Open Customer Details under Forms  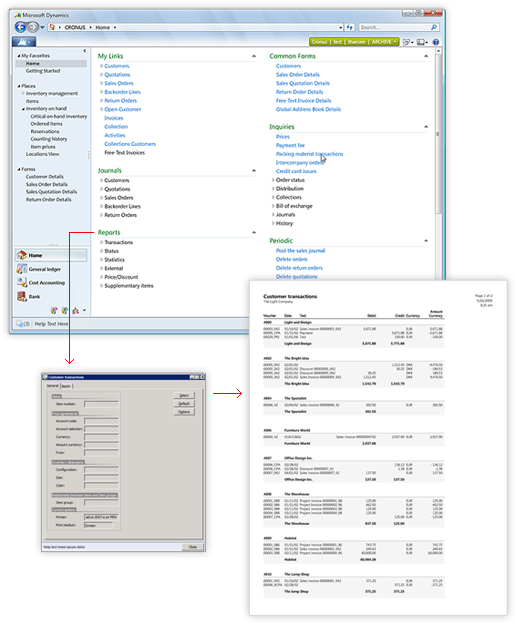pos(45,177)
